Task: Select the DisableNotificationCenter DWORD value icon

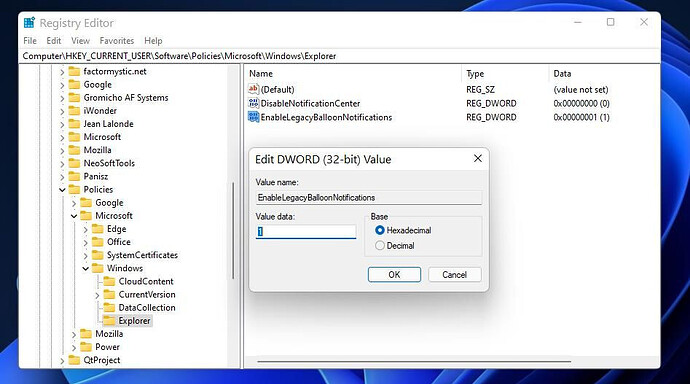Action: 253,103
